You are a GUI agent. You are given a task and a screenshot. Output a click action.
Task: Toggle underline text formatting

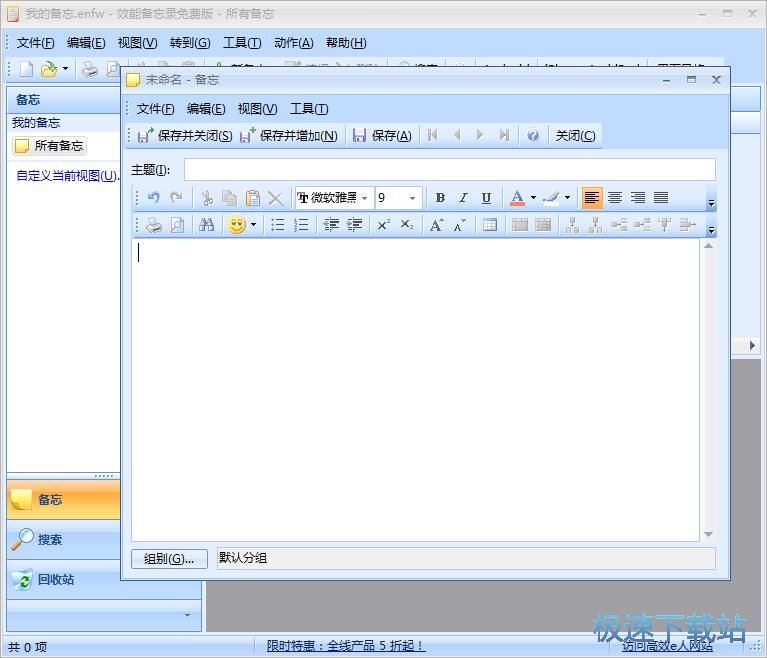486,198
